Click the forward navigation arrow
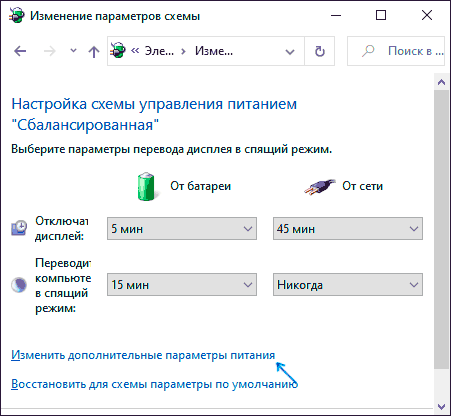Viewport: 451px width, 416px height. point(50,51)
